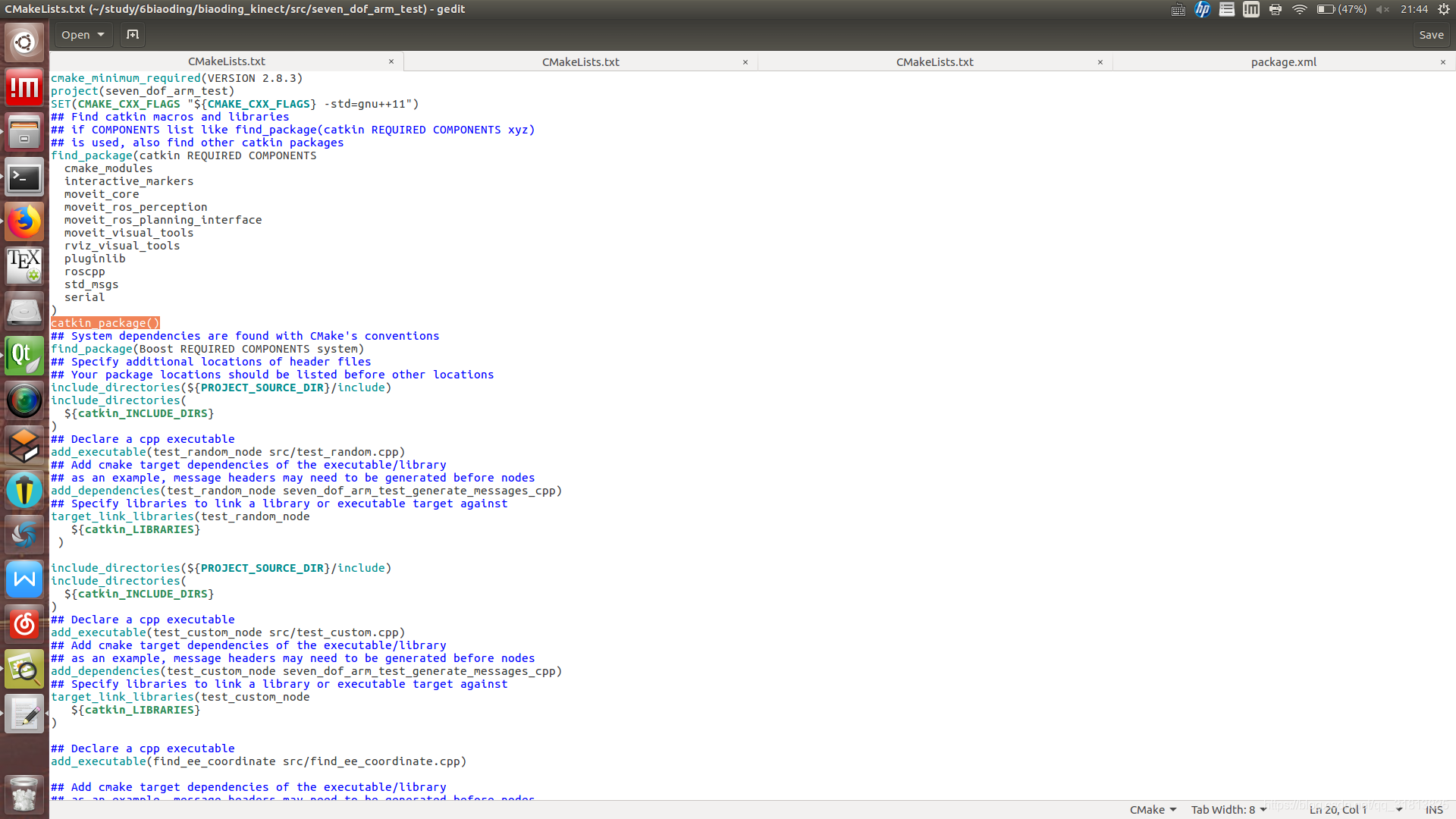Open Trash from the dock
The width and height of the screenshot is (1456, 819).
tap(24, 794)
